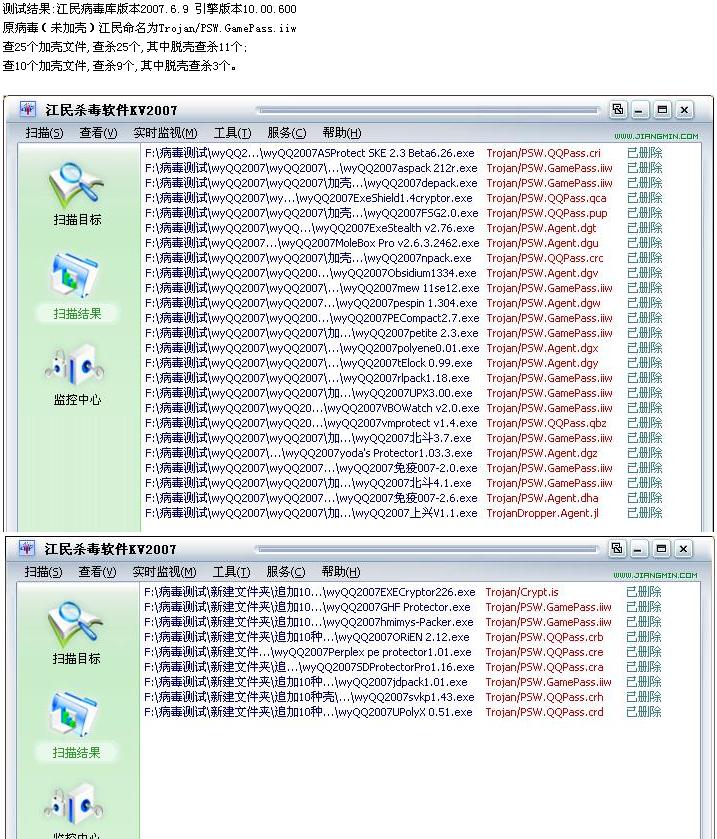Select row wyQQ2007ExeStealth v2.76.exe
The image size is (717, 839).
tap(403, 228)
